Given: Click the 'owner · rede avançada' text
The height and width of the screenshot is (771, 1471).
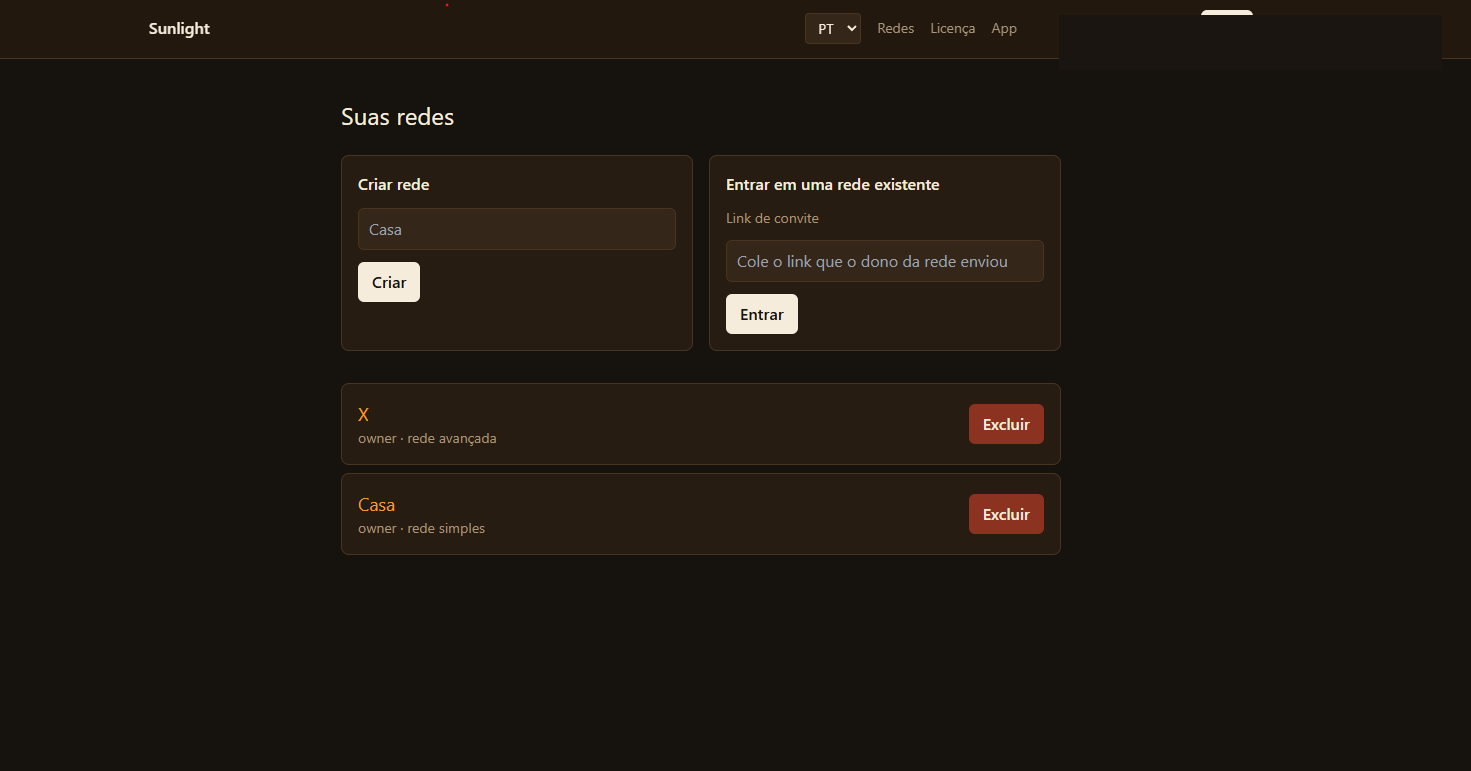Looking at the screenshot, I should [427, 439].
